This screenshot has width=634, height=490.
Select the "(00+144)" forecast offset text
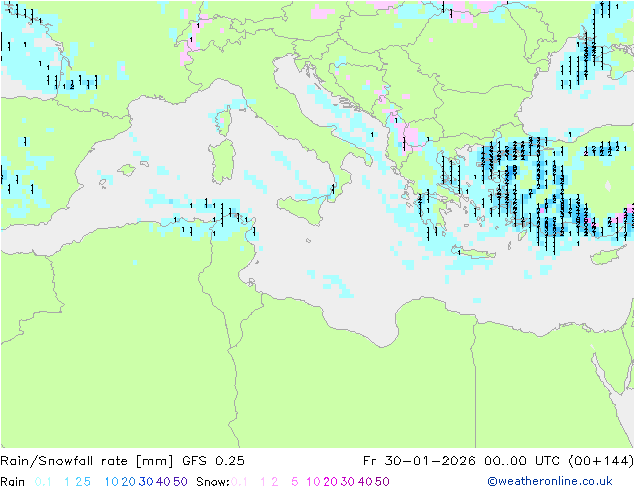600,461
